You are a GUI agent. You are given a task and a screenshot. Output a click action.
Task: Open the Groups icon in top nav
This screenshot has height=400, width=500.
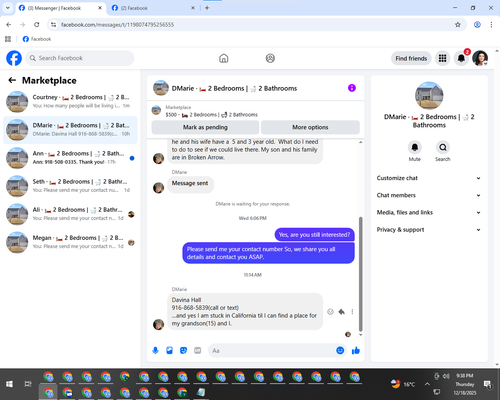(270, 58)
